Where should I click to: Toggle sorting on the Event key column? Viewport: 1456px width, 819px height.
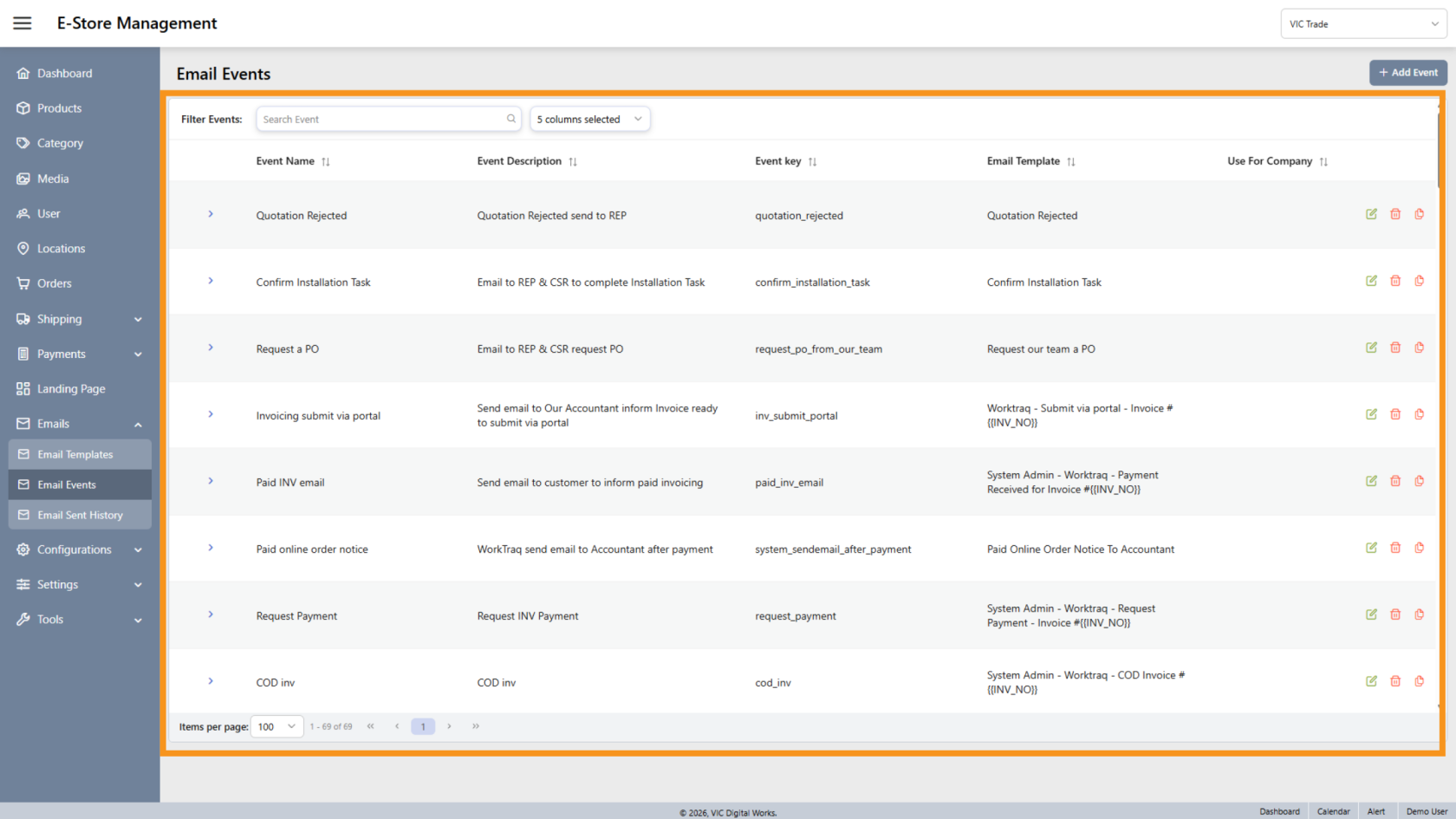point(813,160)
